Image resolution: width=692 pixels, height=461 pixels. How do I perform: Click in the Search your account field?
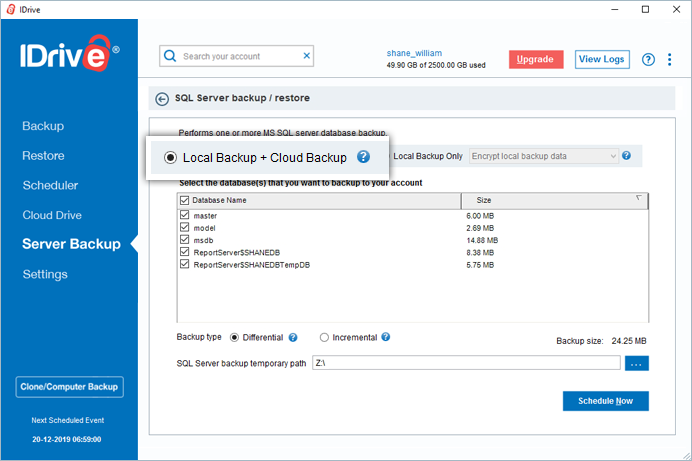pyautogui.click(x=238, y=56)
